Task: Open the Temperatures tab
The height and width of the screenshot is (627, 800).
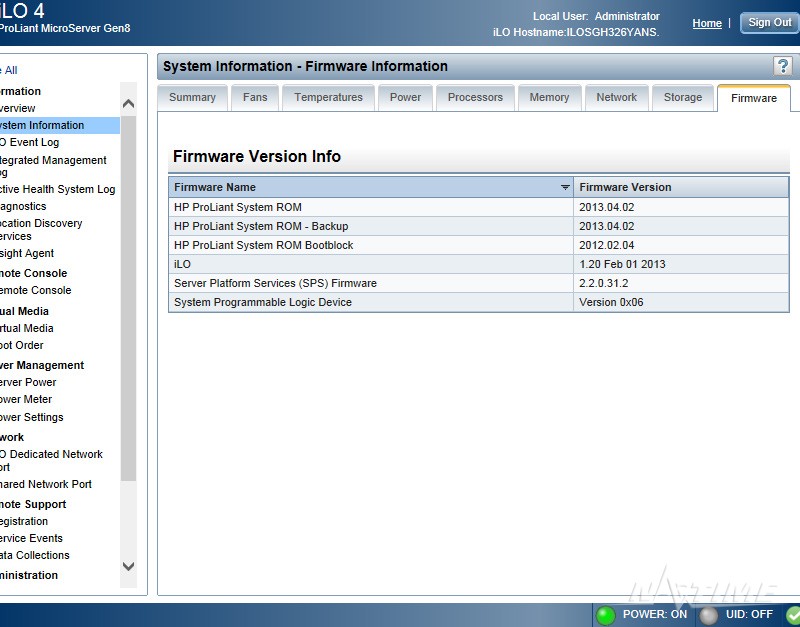Action: point(328,97)
